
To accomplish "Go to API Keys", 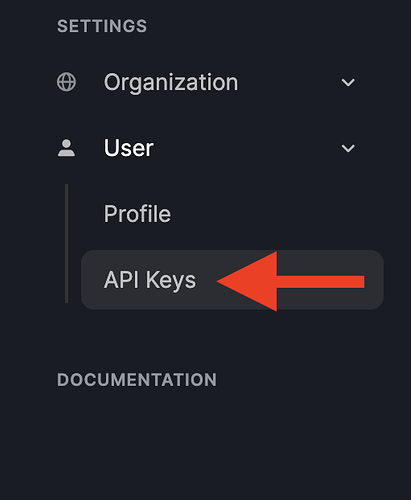I will pos(150,280).
